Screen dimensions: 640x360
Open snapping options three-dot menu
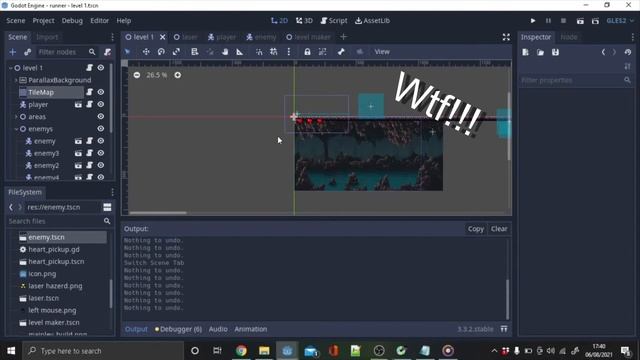(289, 52)
